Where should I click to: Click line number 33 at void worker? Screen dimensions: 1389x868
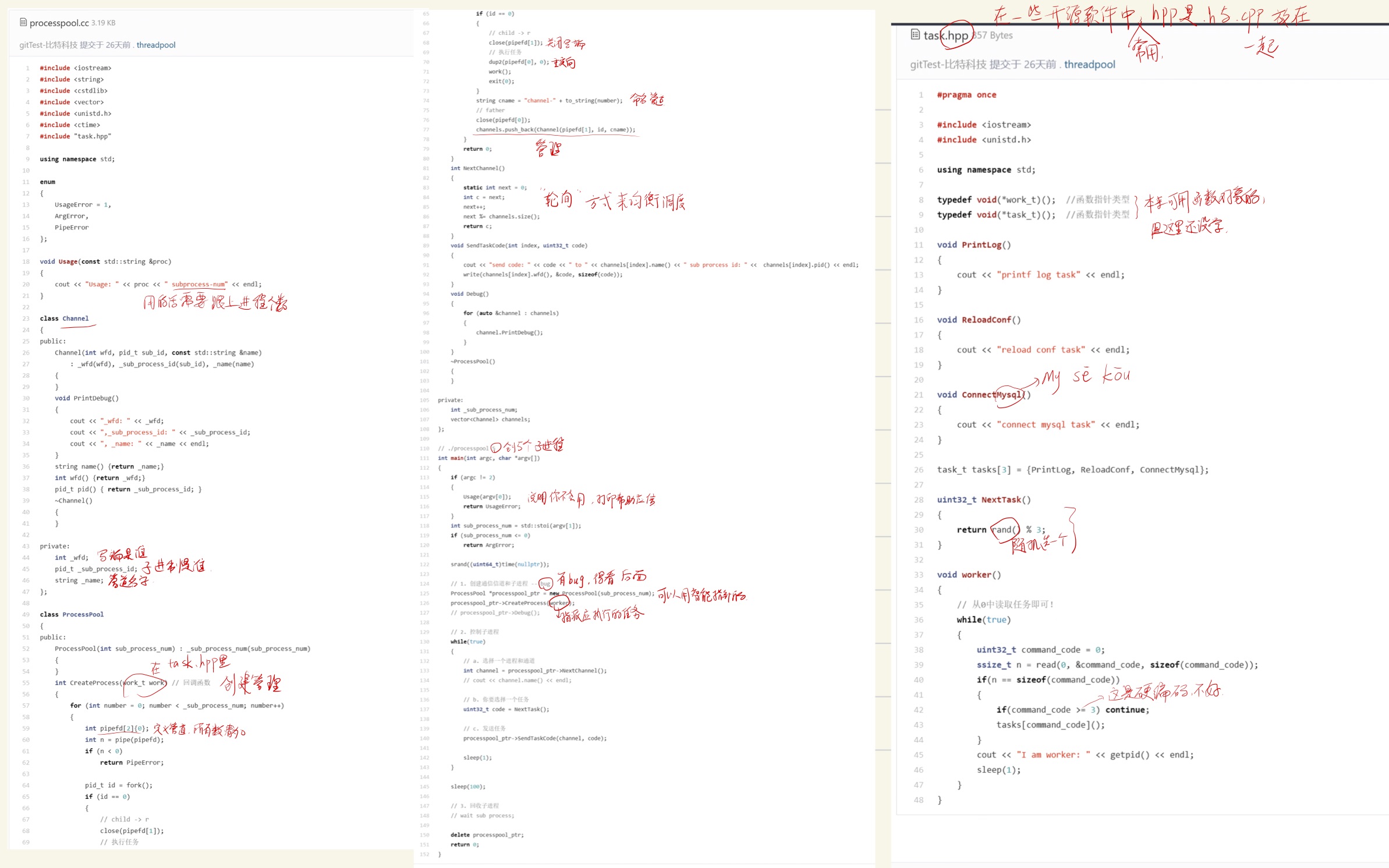click(919, 575)
